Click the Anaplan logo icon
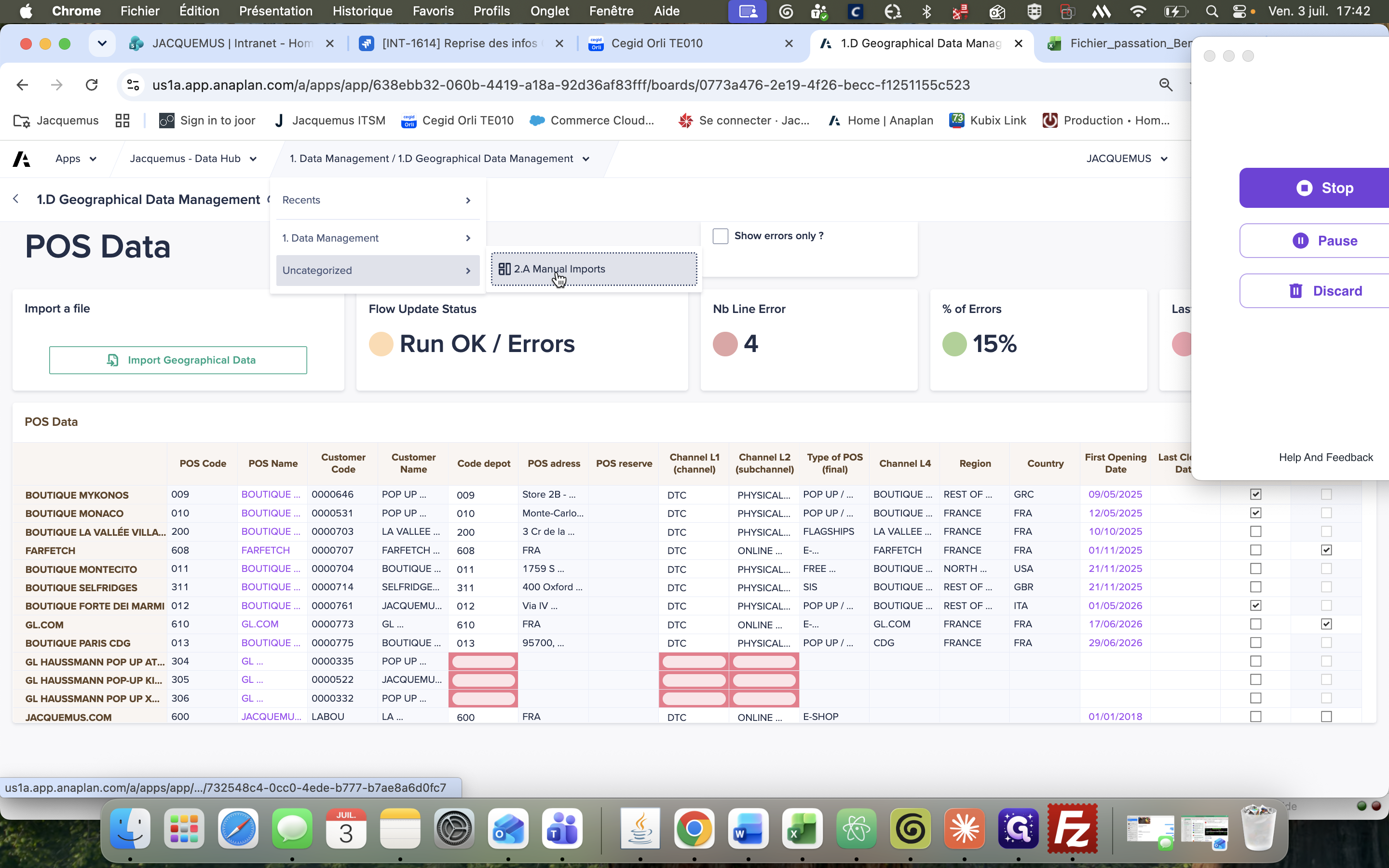This screenshot has height=868, width=1389. point(21,159)
